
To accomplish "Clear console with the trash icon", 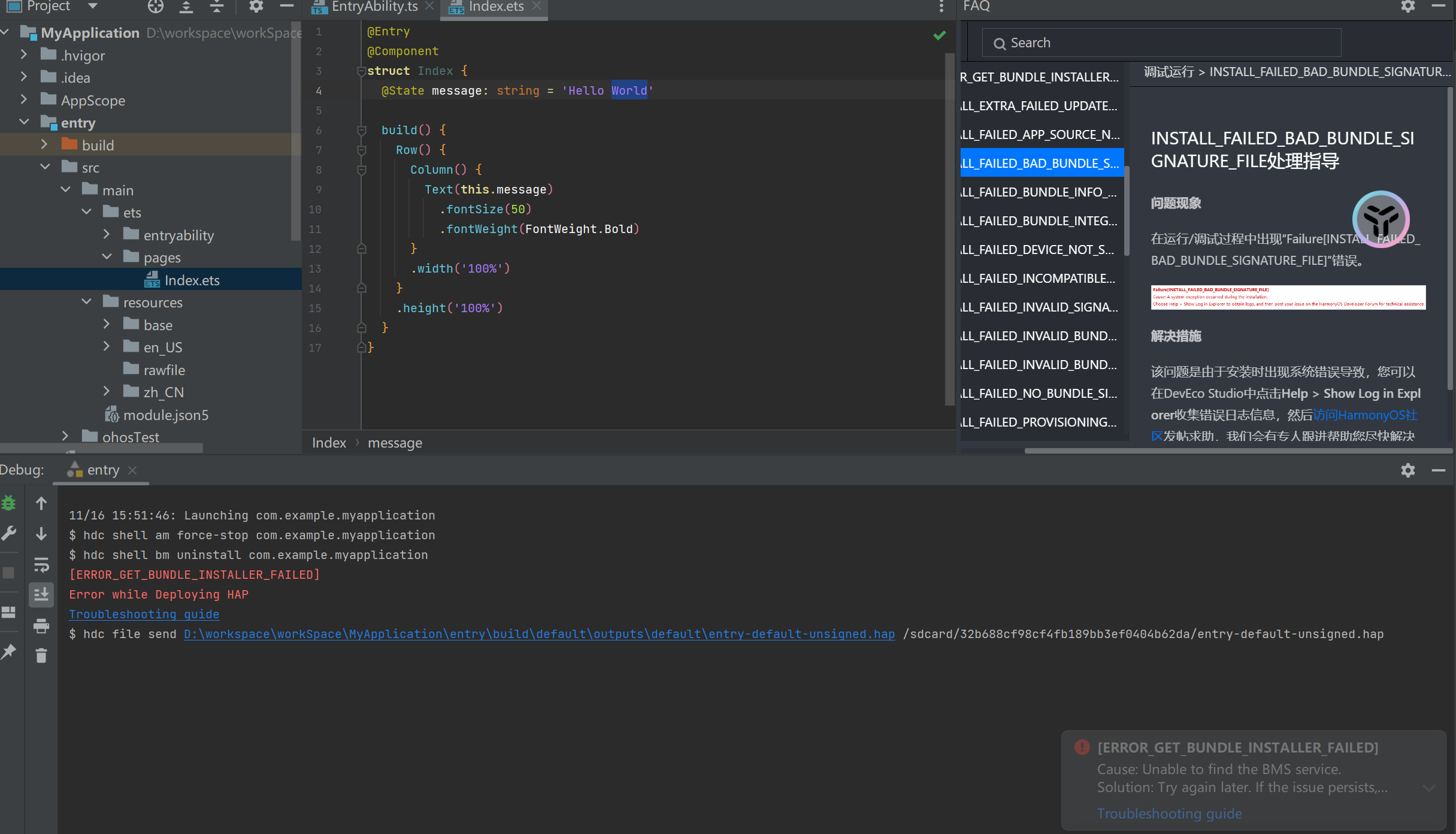I will click(x=41, y=656).
